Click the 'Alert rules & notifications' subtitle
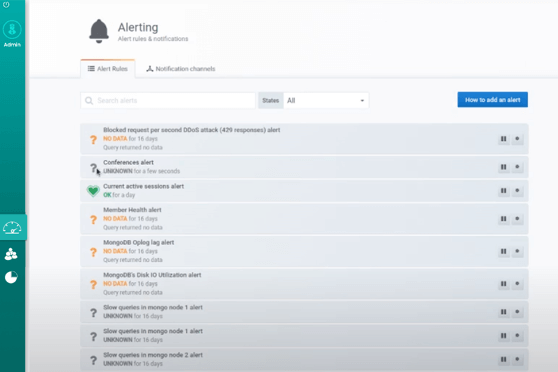Viewport: 558px width, 372px height. 153,39
